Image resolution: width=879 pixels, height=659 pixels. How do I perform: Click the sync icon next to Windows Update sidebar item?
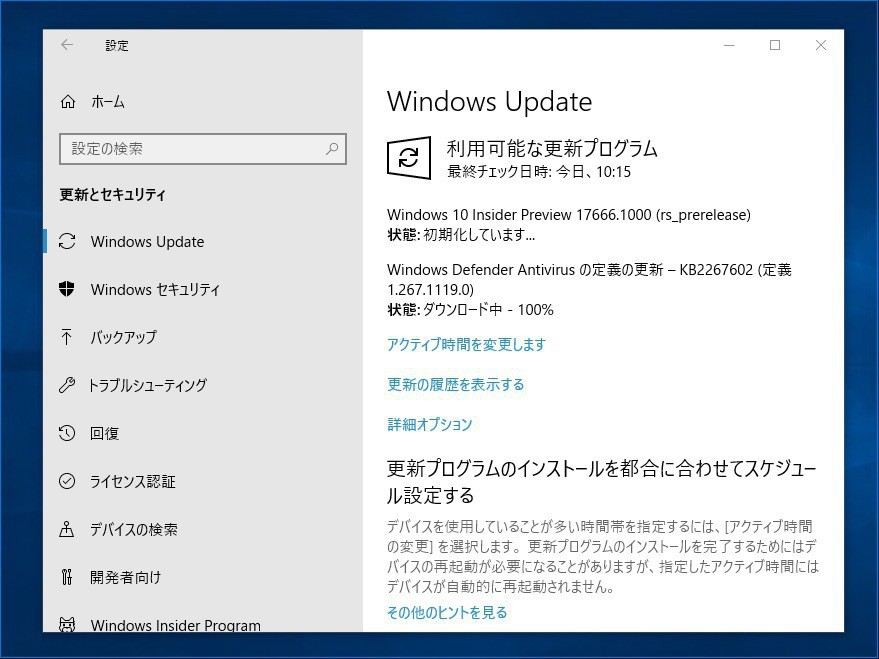point(67,241)
